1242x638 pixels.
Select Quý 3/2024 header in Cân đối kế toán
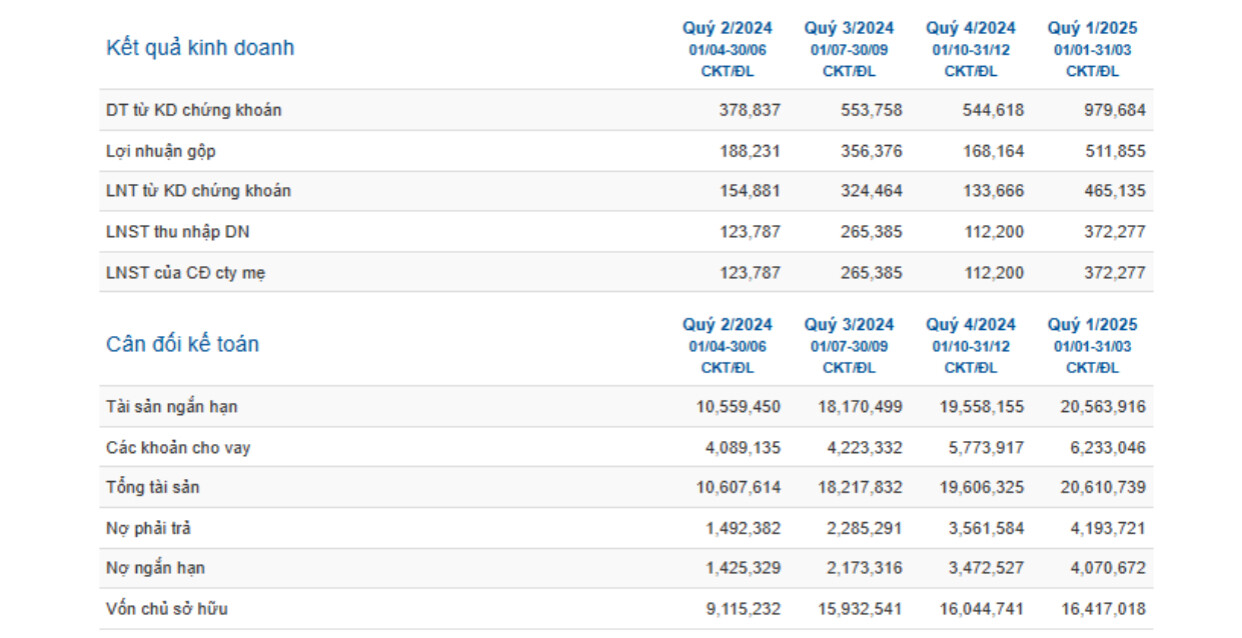click(849, 325)
